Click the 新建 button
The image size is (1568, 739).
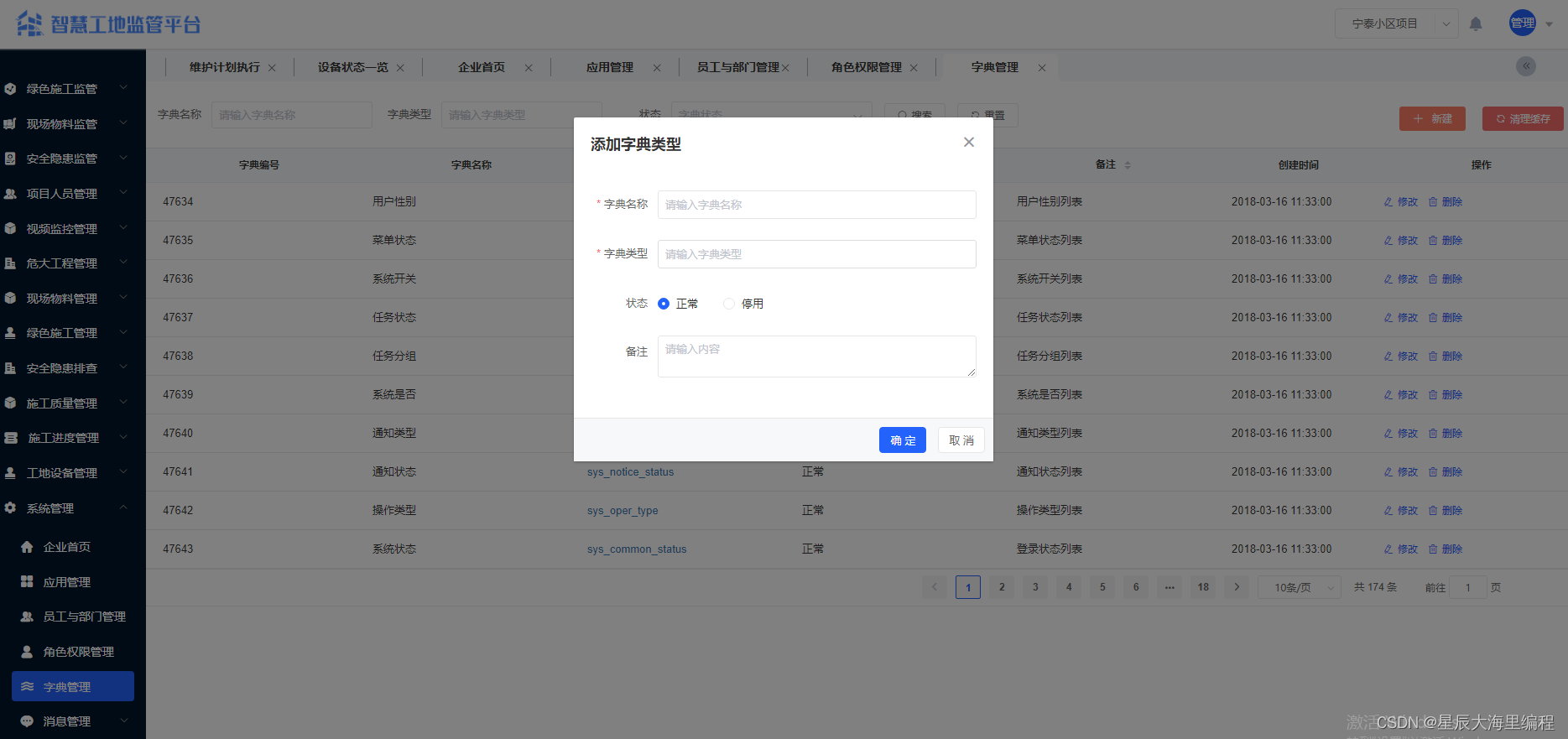click(x=1432, y=118)
